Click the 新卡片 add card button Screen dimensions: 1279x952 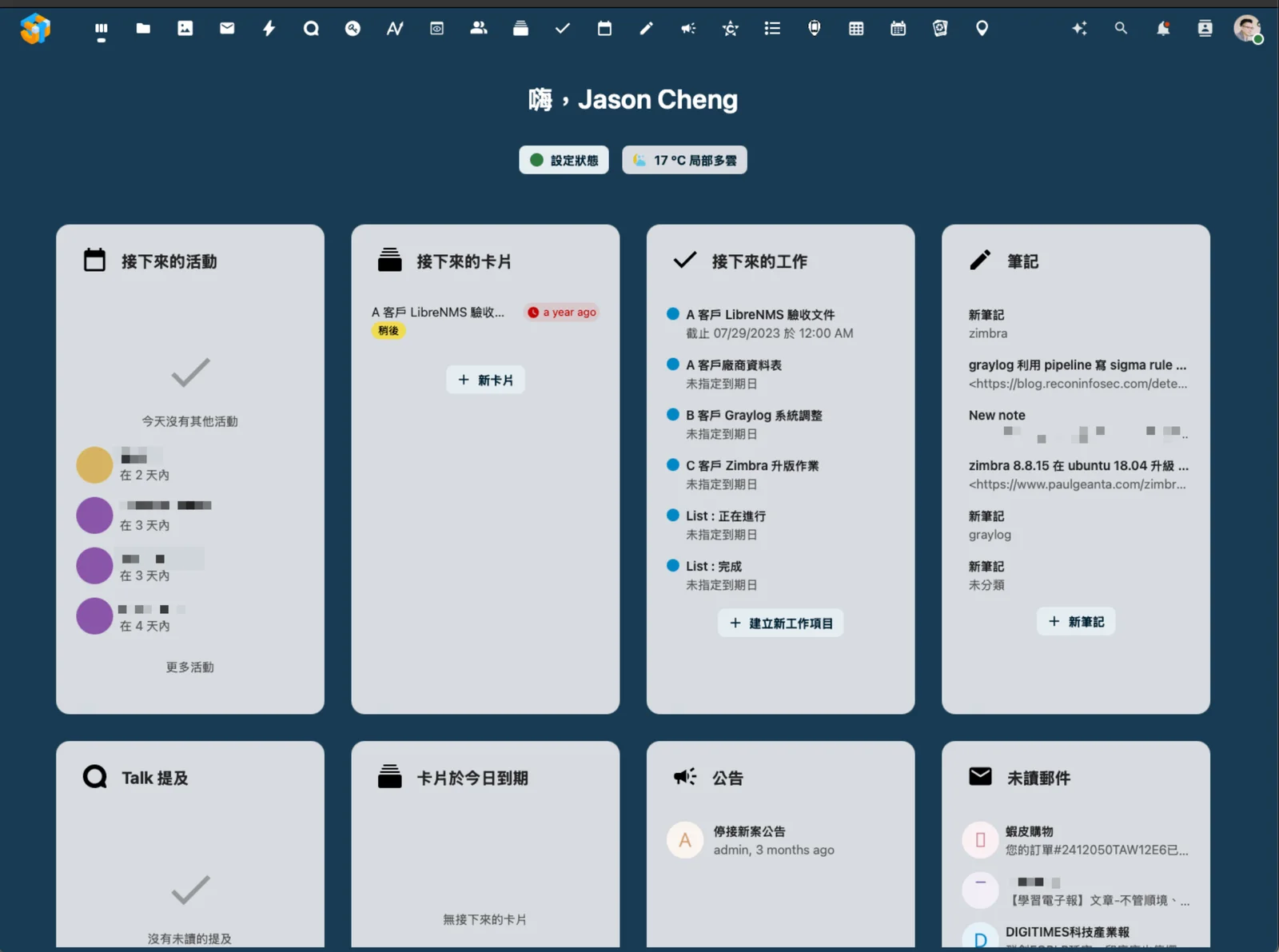[x=485, y=380]
